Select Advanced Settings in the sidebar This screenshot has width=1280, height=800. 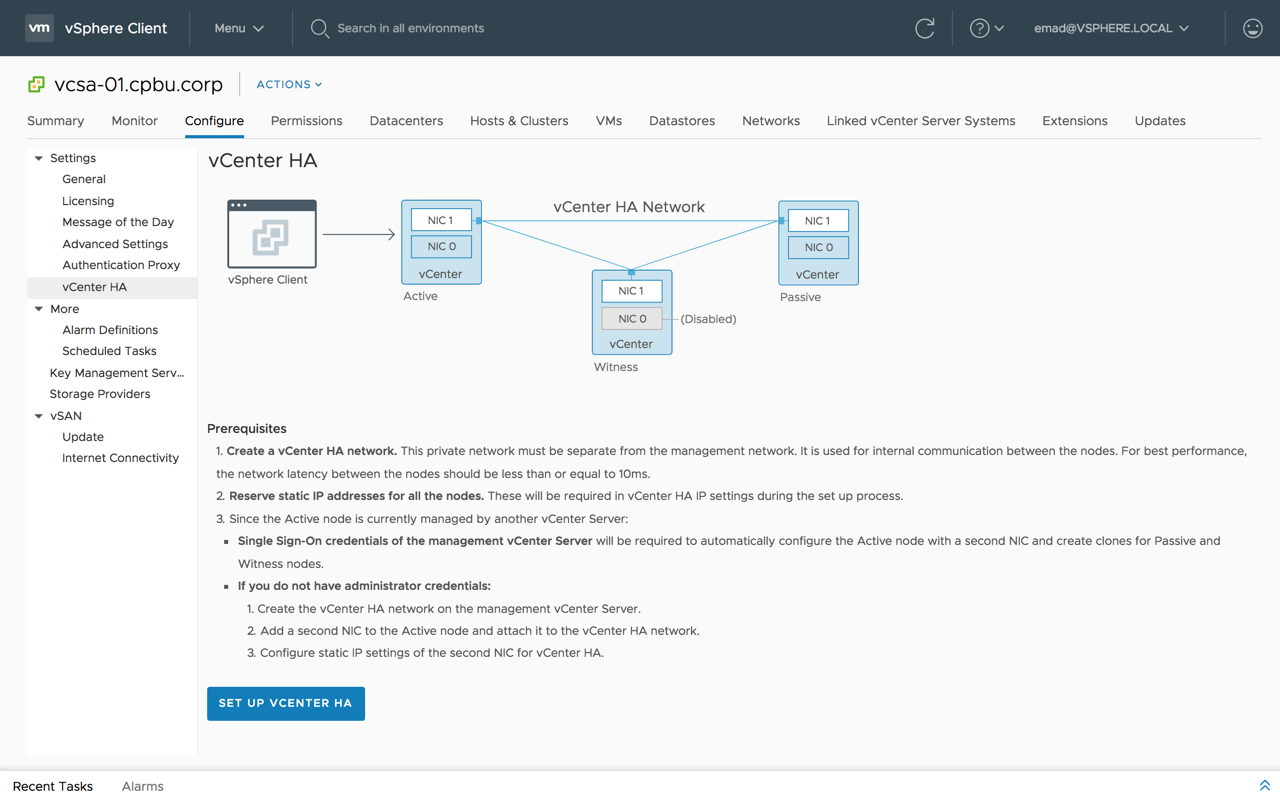click(x=115, y=244)
